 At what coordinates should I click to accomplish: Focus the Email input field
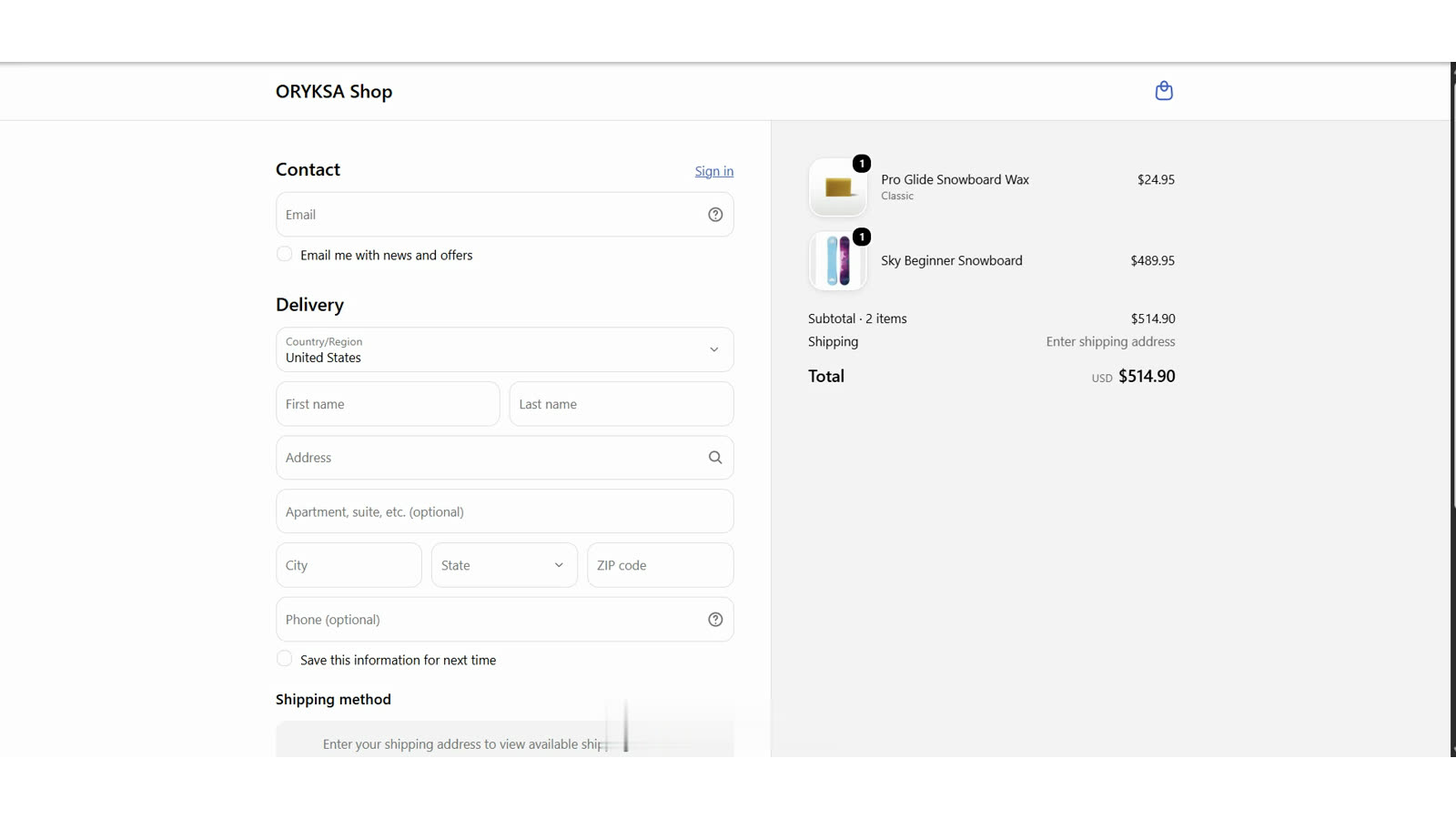tap(505, 215)
